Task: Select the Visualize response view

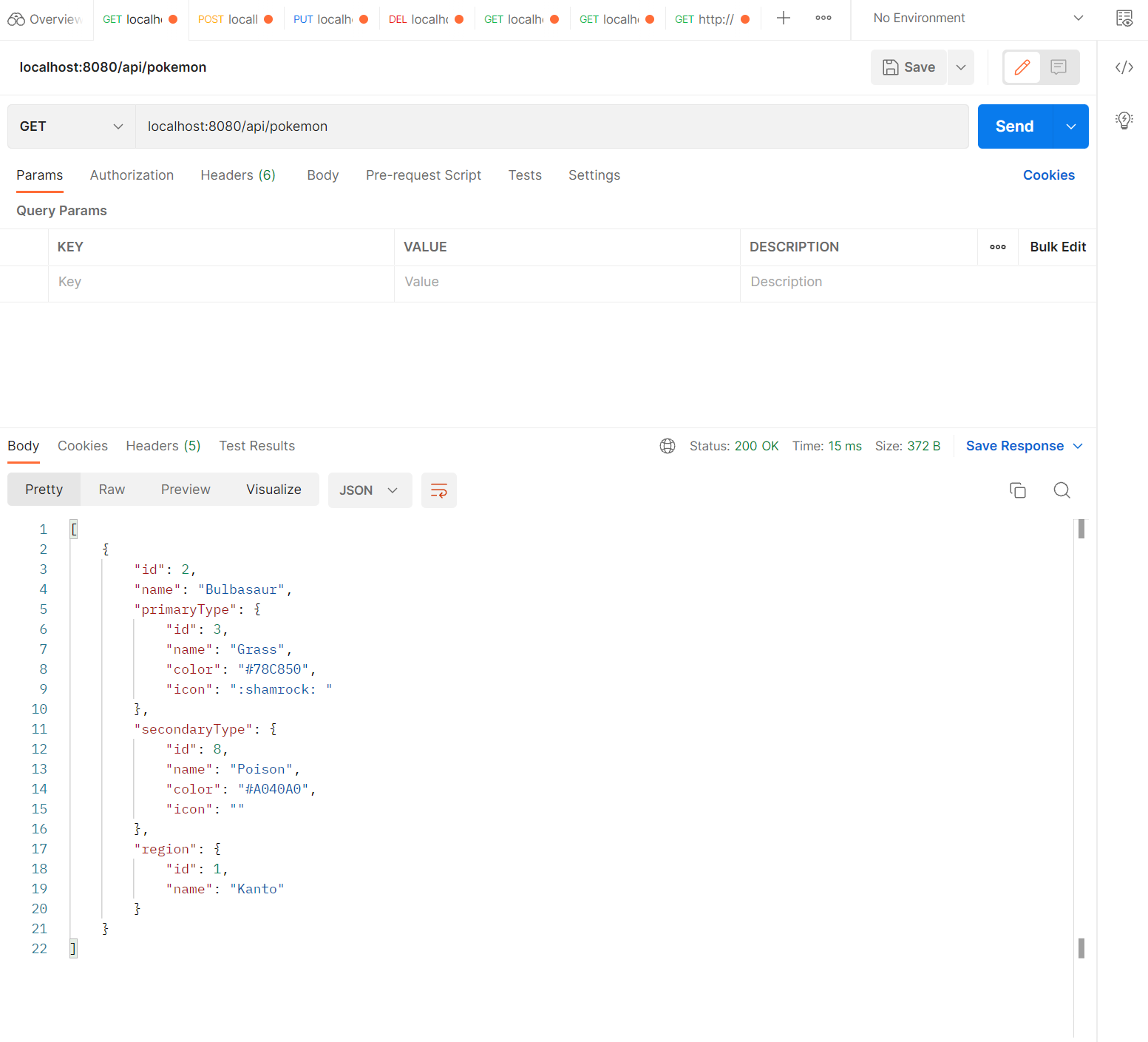Action: pyautogui.click(x=274, y=490)
